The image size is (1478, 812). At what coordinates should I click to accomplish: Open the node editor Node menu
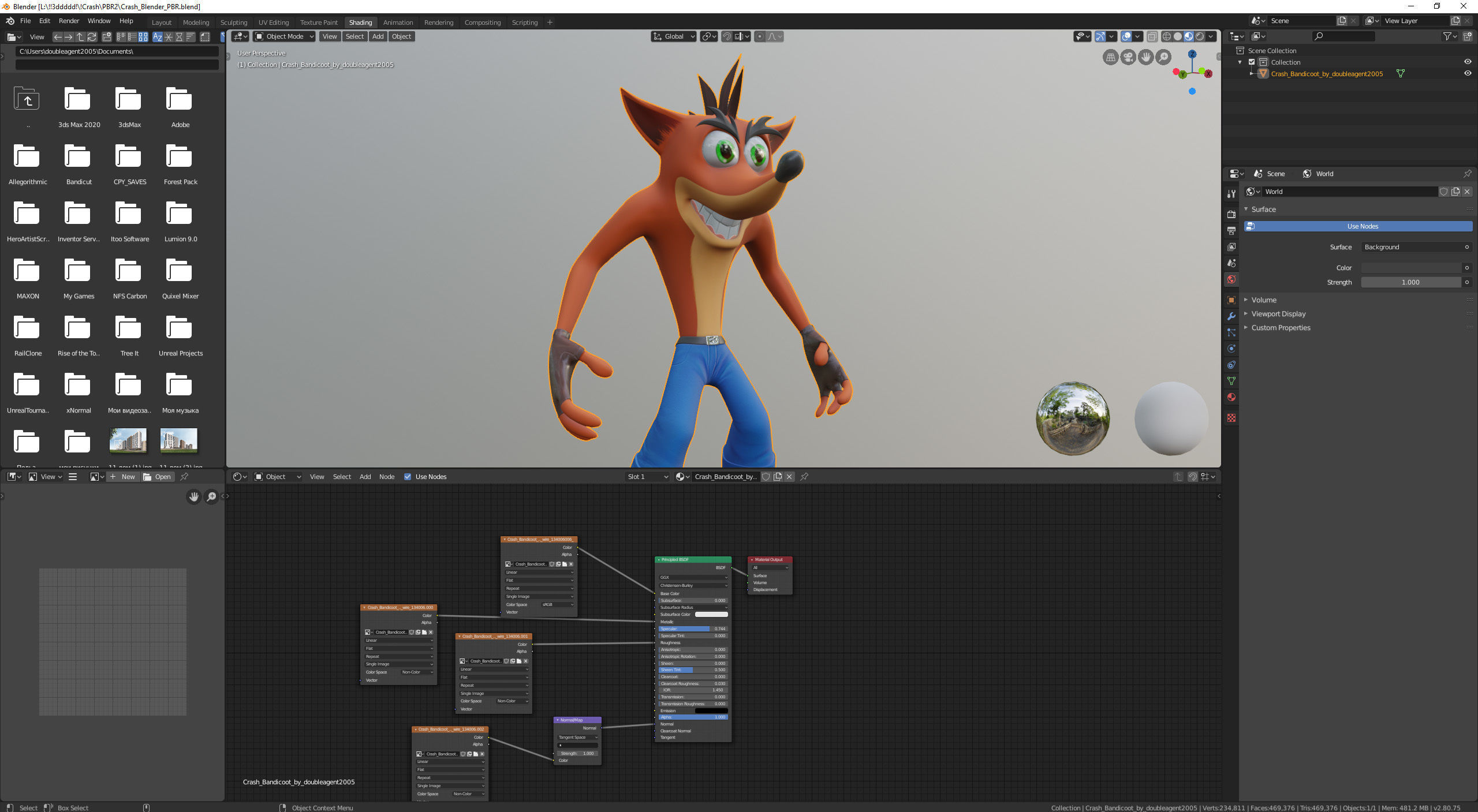387,477
